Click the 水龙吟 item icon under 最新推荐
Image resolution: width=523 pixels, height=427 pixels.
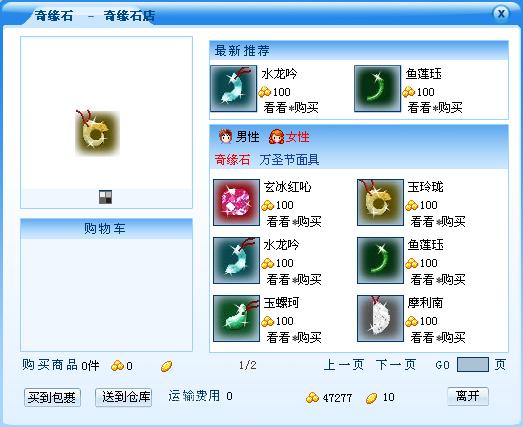(x=233, y=88)
